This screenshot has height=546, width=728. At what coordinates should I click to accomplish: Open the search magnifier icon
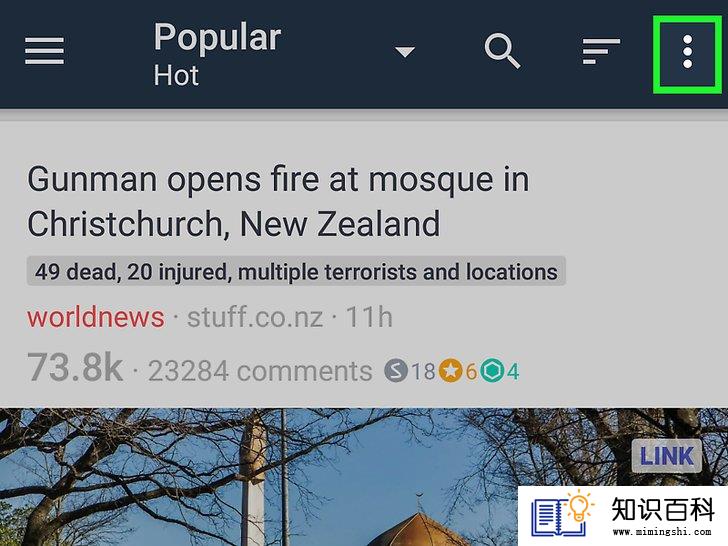(x=502, y=51)
